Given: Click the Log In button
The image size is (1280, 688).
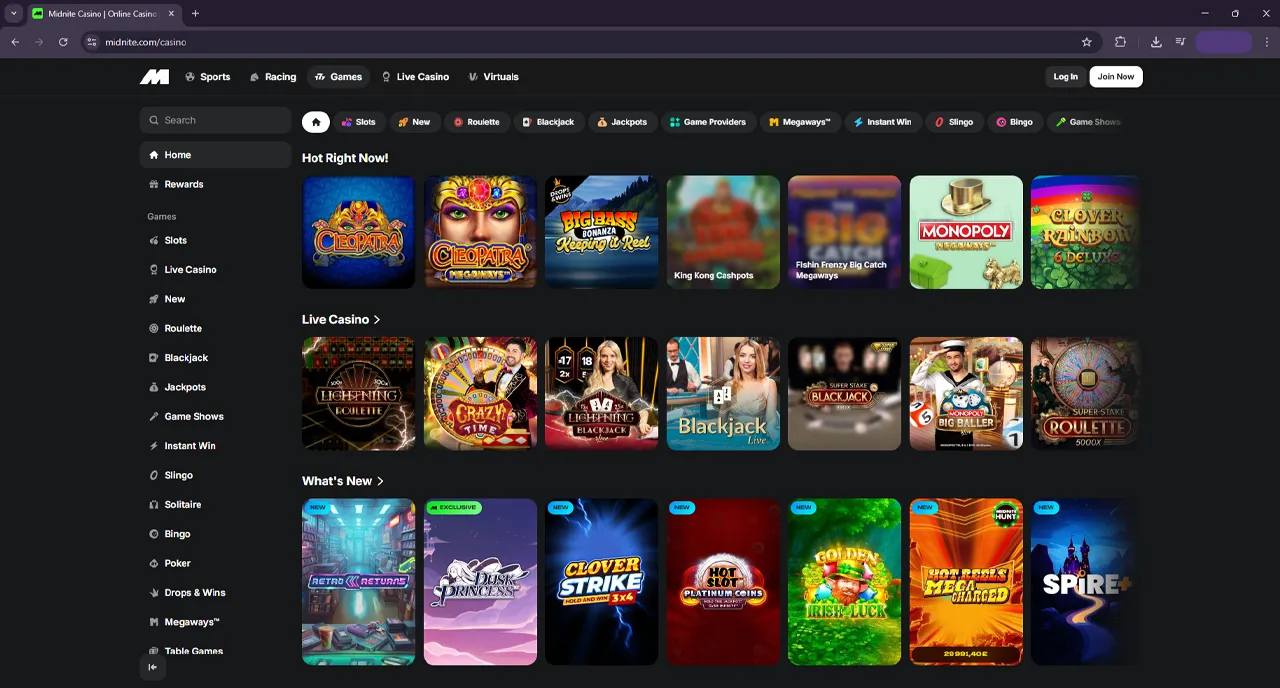Looking at the screenshot, I should [x=1065, y=77].
